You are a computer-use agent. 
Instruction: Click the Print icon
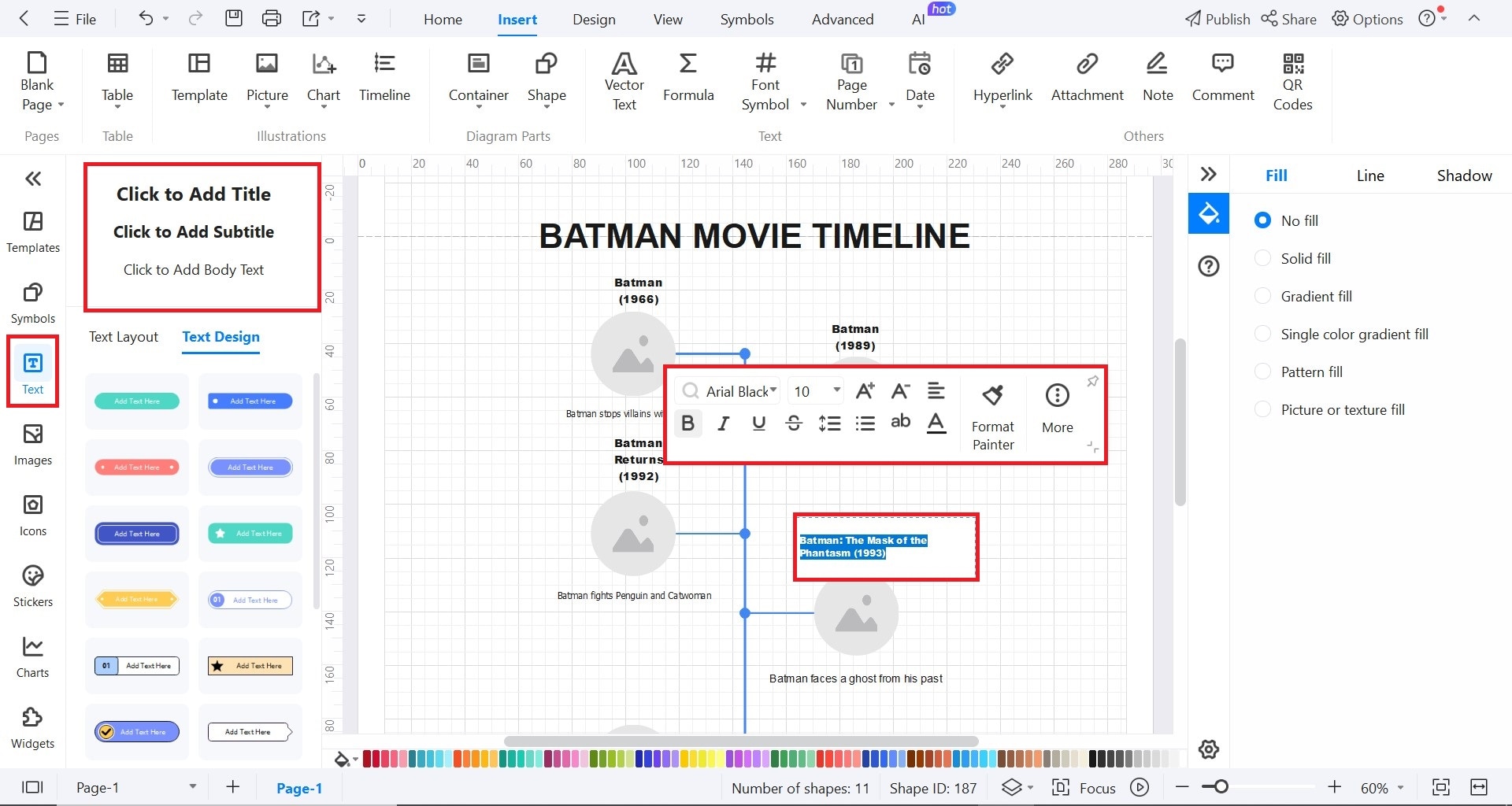pos(271,18)
